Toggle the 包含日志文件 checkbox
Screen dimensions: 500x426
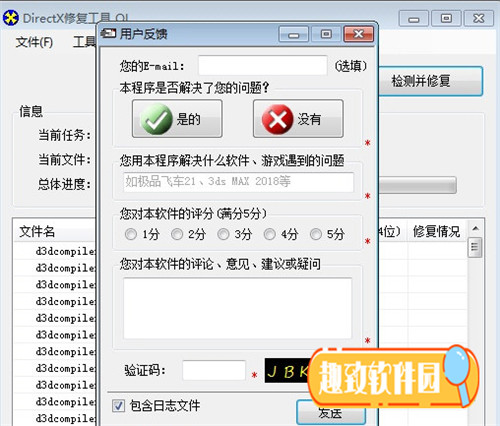118,406
